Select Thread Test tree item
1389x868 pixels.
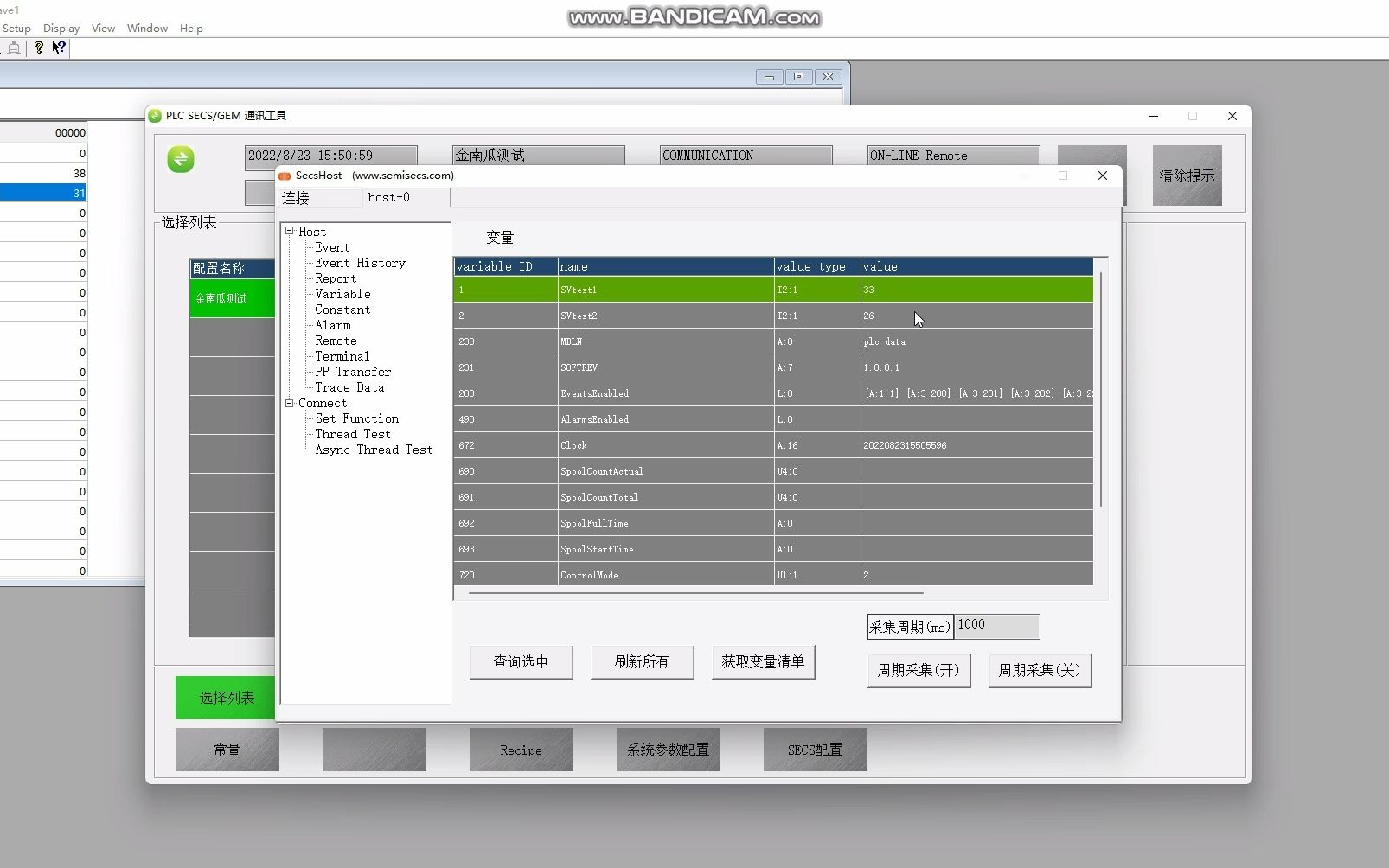353,434
